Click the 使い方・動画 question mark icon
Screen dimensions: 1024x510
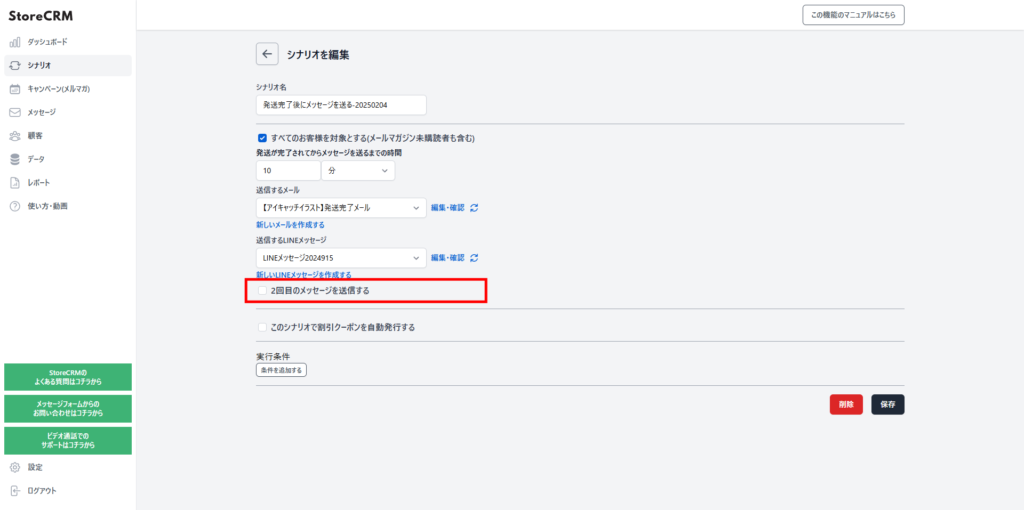coord(15,206)
